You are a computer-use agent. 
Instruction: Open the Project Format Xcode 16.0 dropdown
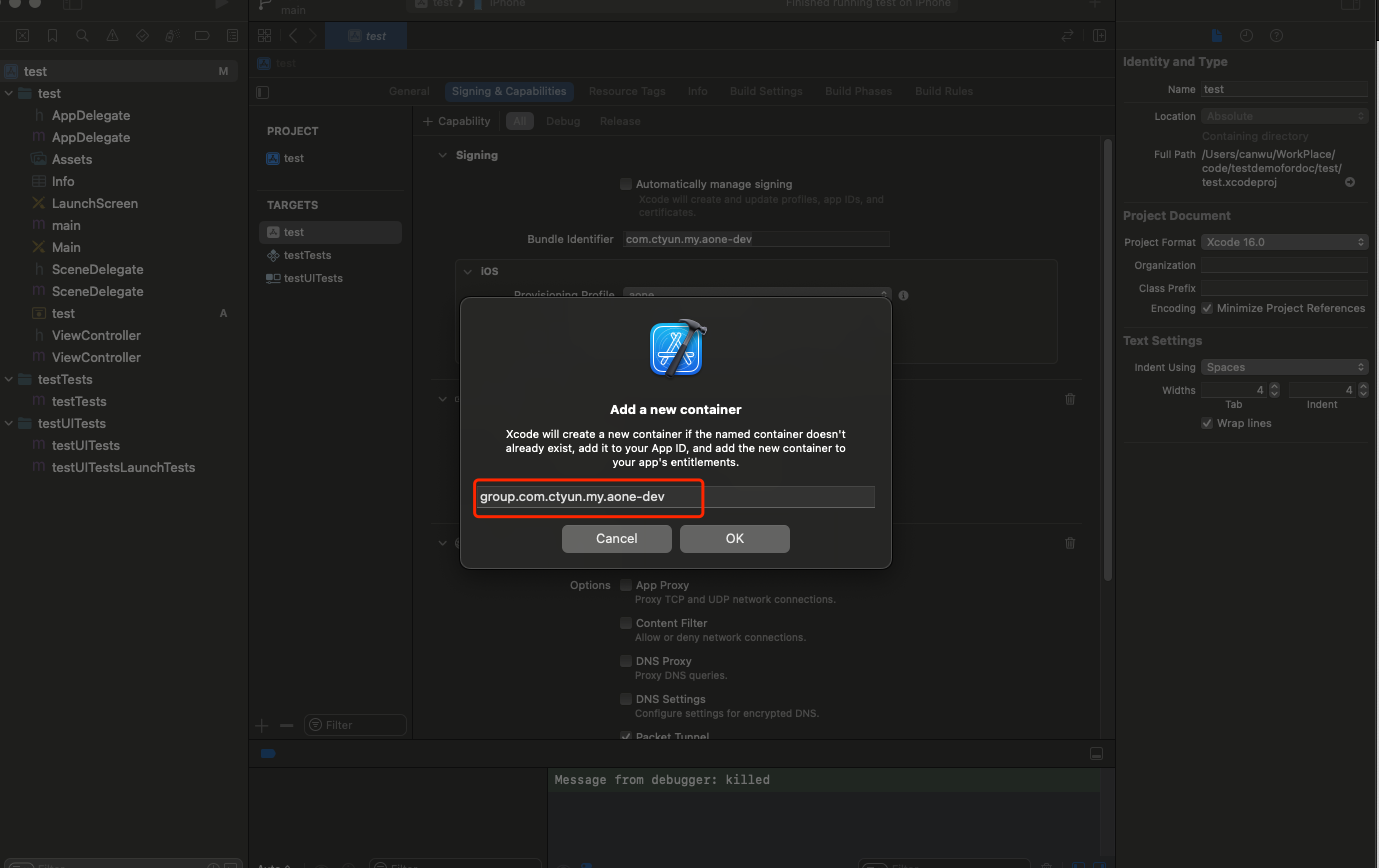(1284, 242)
